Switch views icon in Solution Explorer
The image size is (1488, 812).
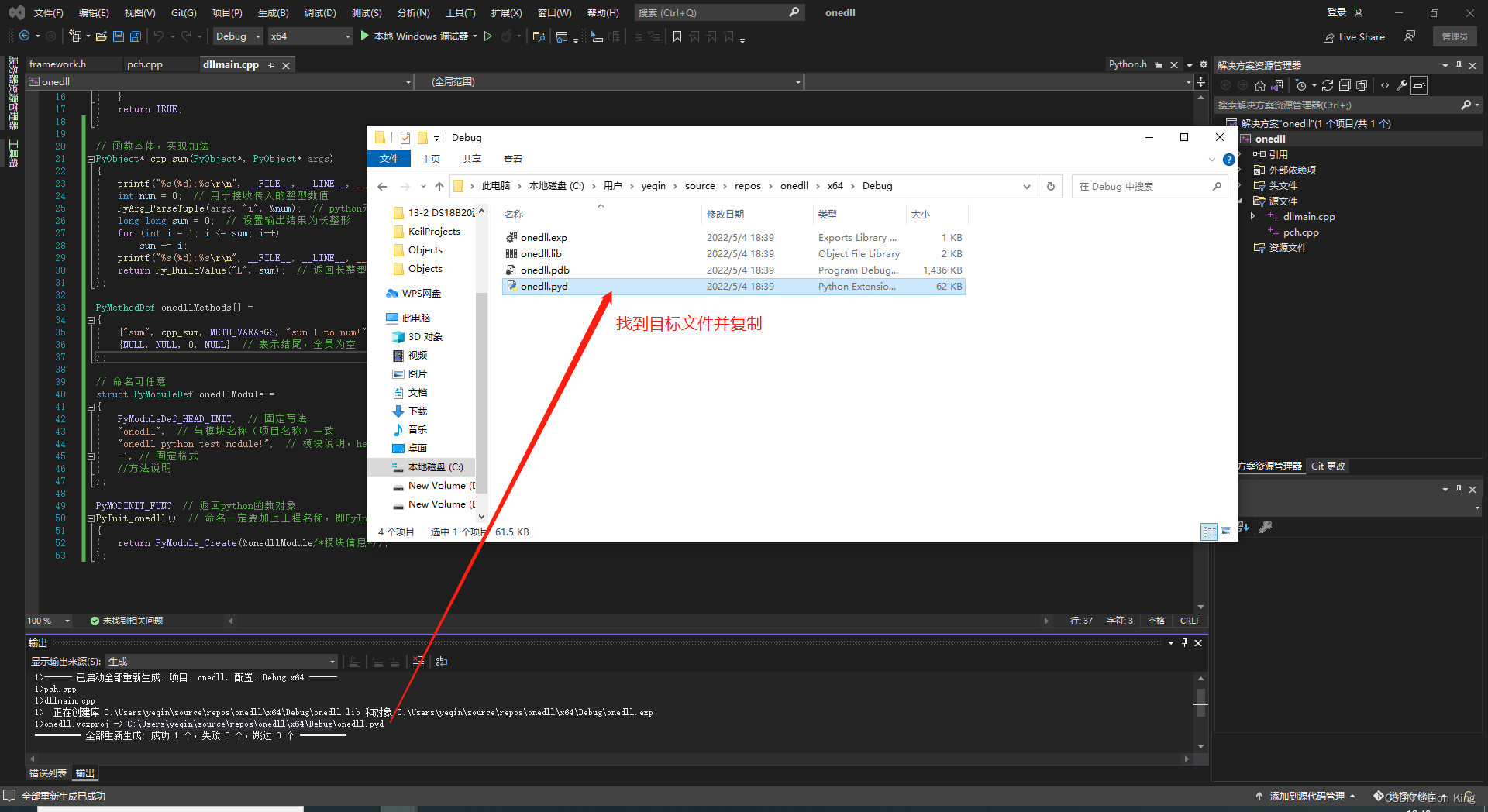click(1277, 85)
